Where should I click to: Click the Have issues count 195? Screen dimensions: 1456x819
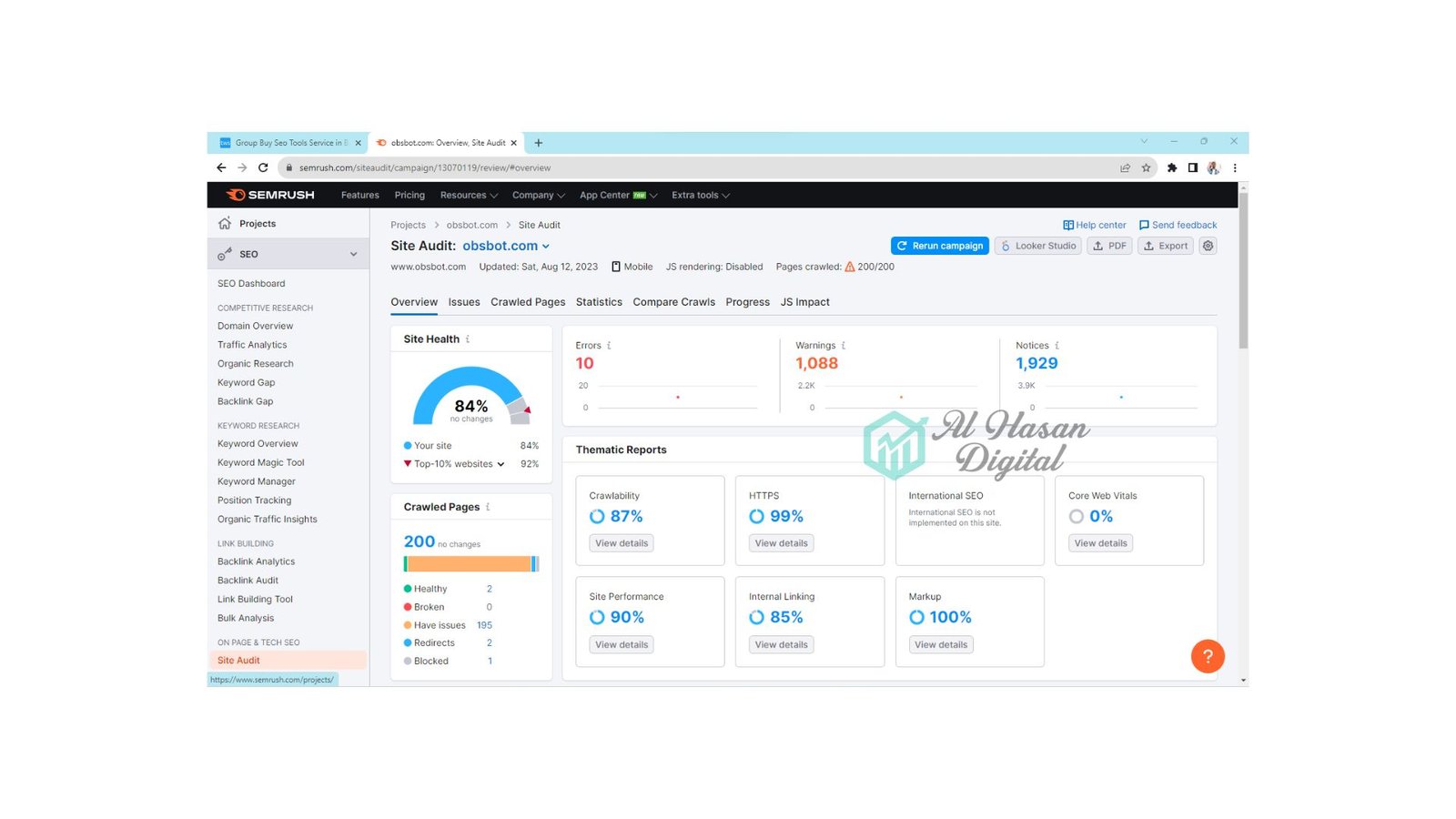tap(484, 625)
